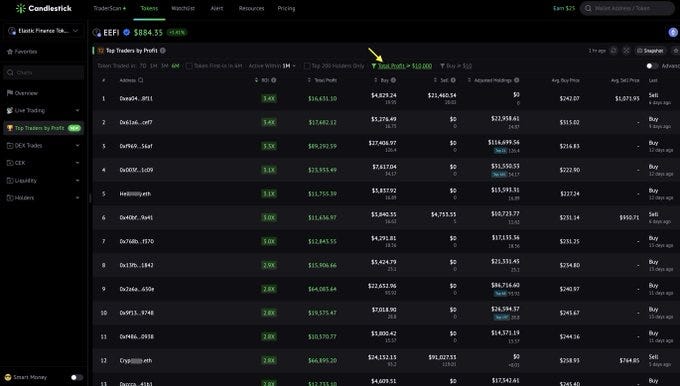680x386 pixels.
Task: Click the green NEW badge in sidebar
Action: [x=75, y=128]
